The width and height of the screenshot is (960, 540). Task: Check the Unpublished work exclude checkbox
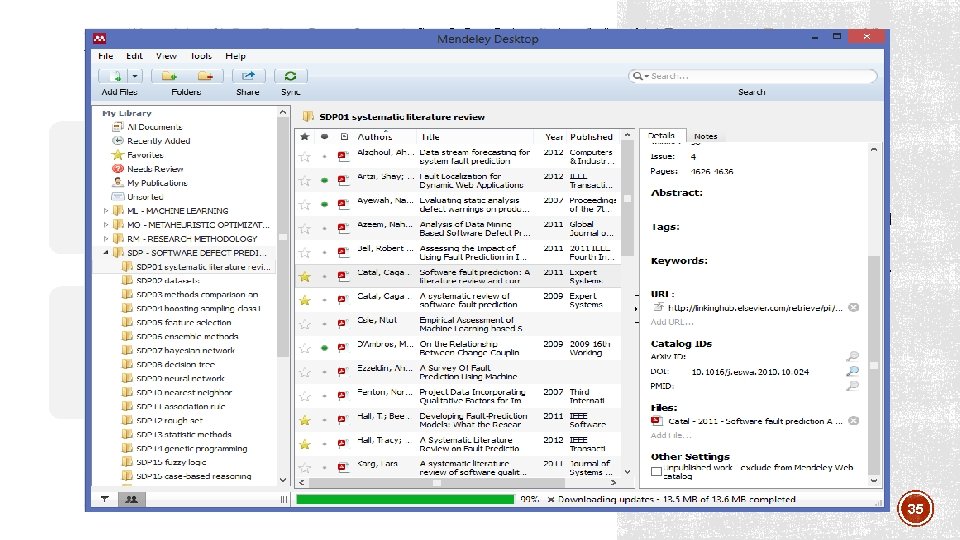[656, 471]
